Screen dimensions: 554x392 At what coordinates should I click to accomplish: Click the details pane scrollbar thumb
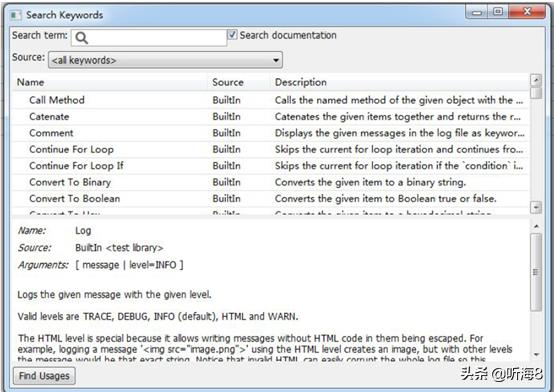(x=536, y=272)
